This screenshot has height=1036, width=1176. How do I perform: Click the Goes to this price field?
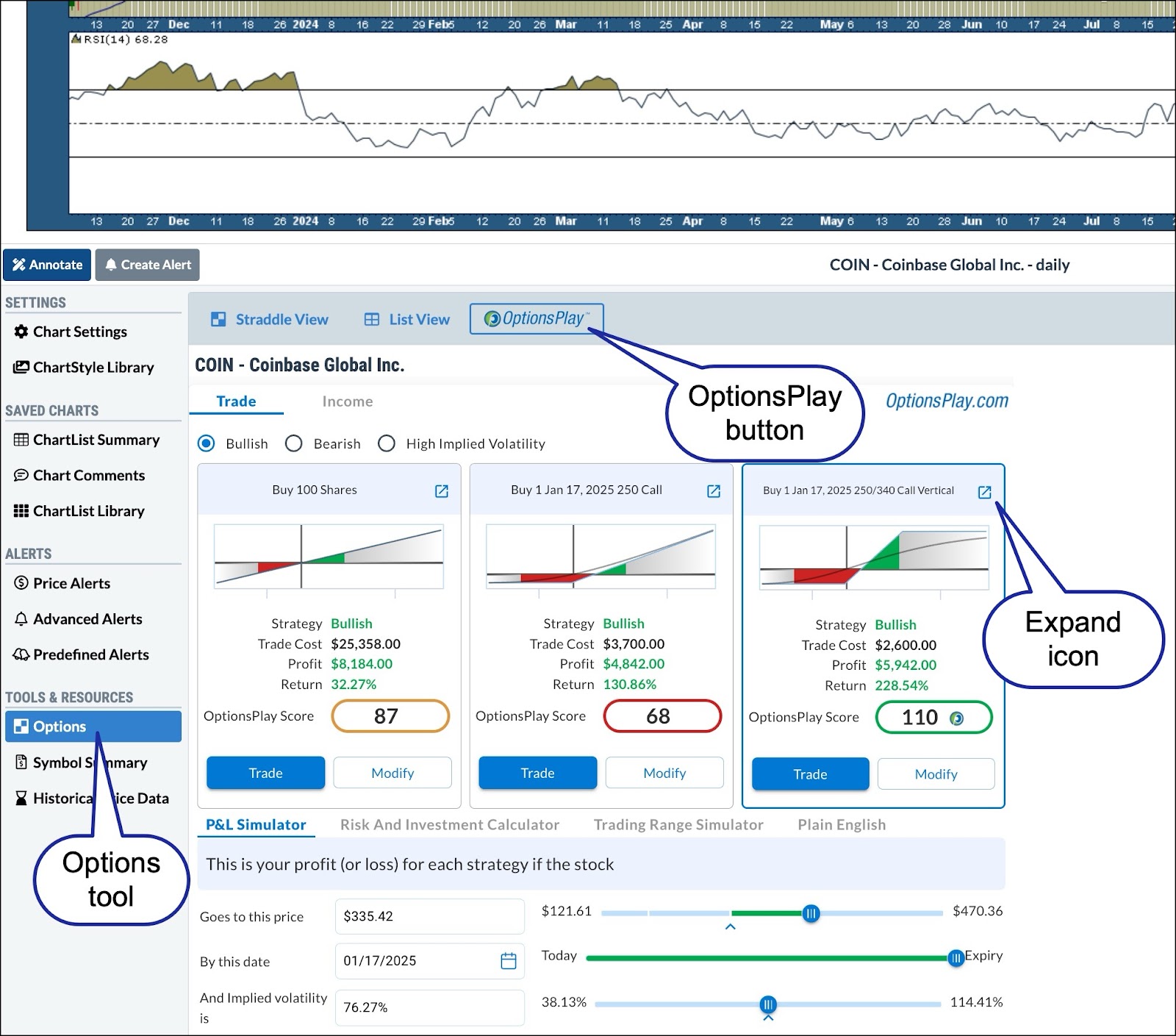(x=429, y=916)
